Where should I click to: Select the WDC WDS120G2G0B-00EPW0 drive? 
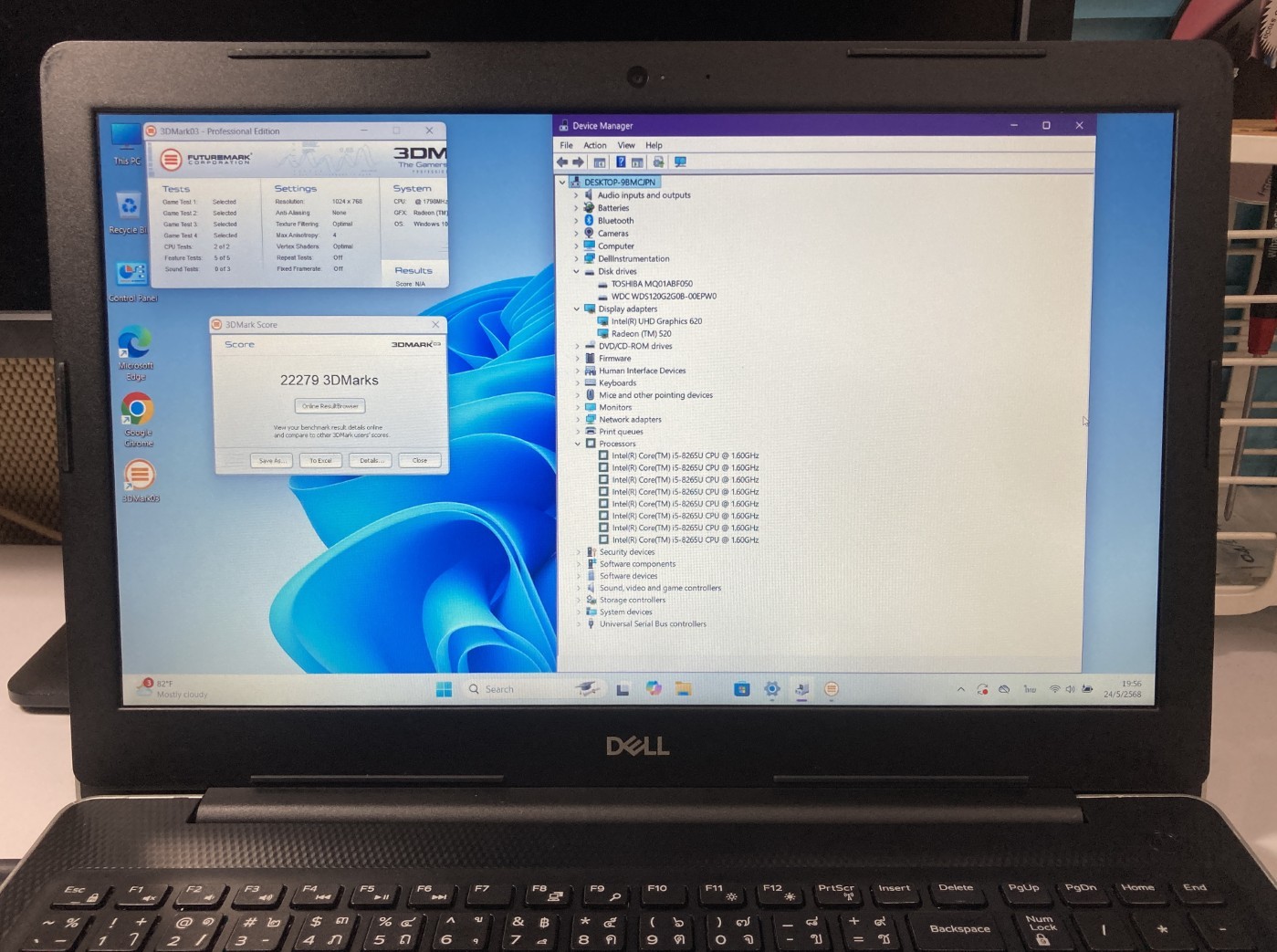pos(664,296)
